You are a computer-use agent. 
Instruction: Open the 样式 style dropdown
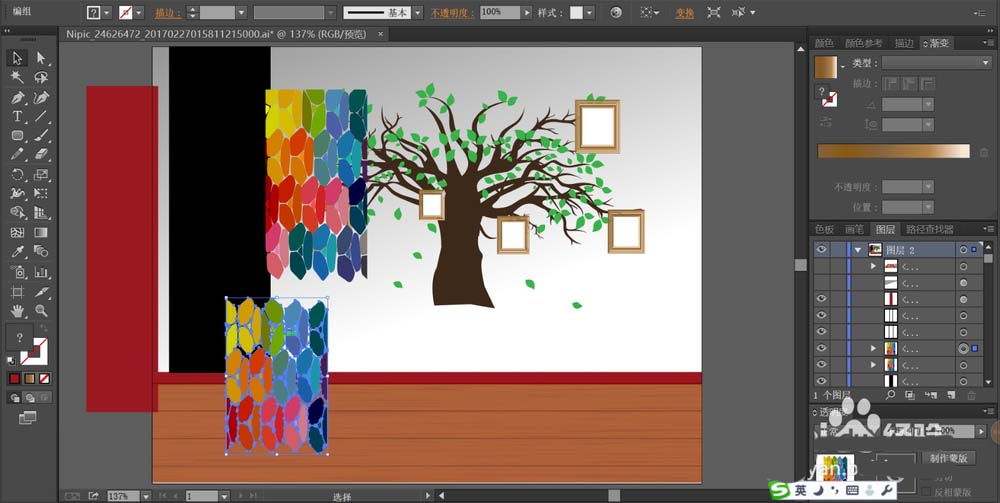click(x=589, y=13)
